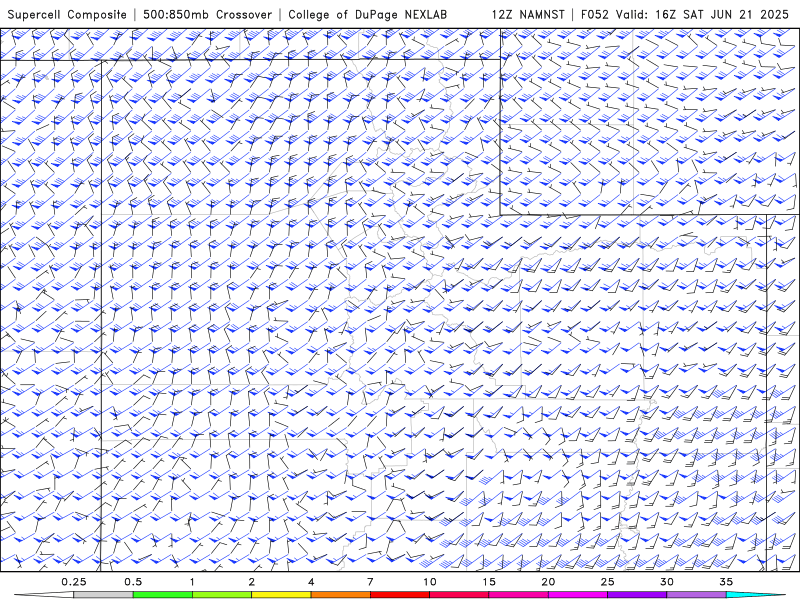
Task: Click the '35' colorbar value
Action: tap(726, 582)
